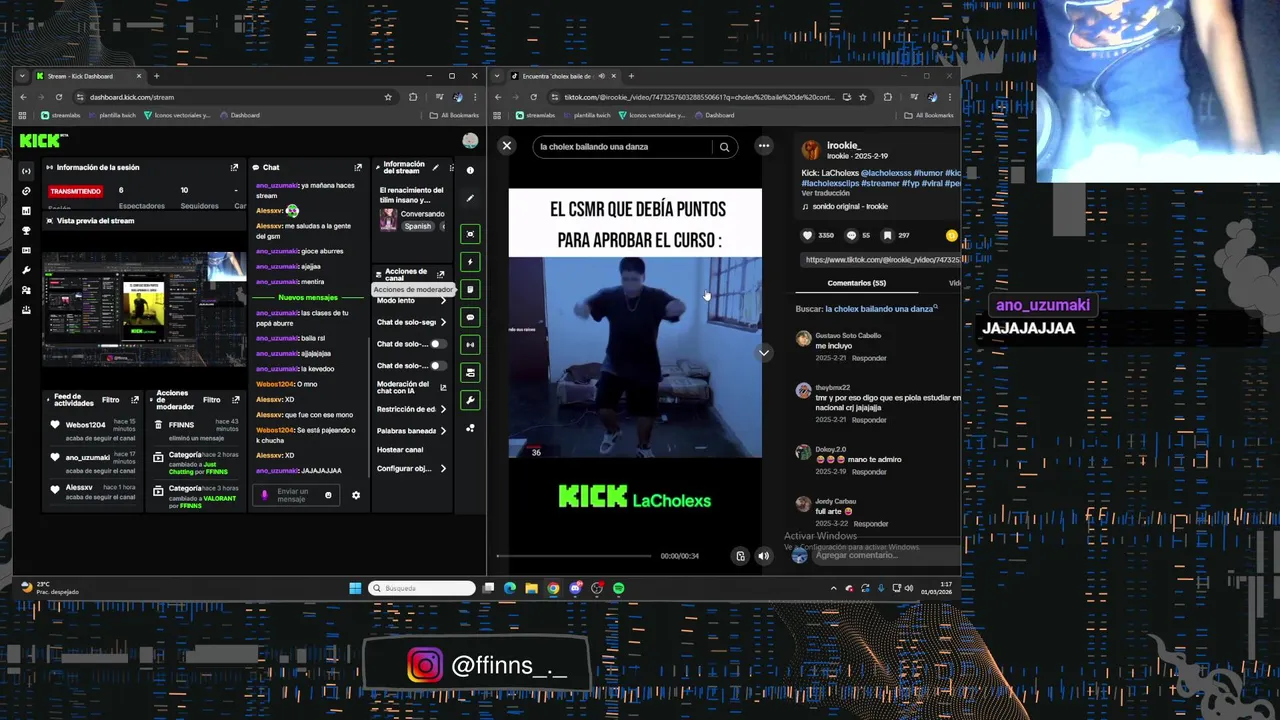The width and height of the screenshot is (1280, 720).
Task: Click the TikTok comments bubble icon
Action: click(852, 235)
